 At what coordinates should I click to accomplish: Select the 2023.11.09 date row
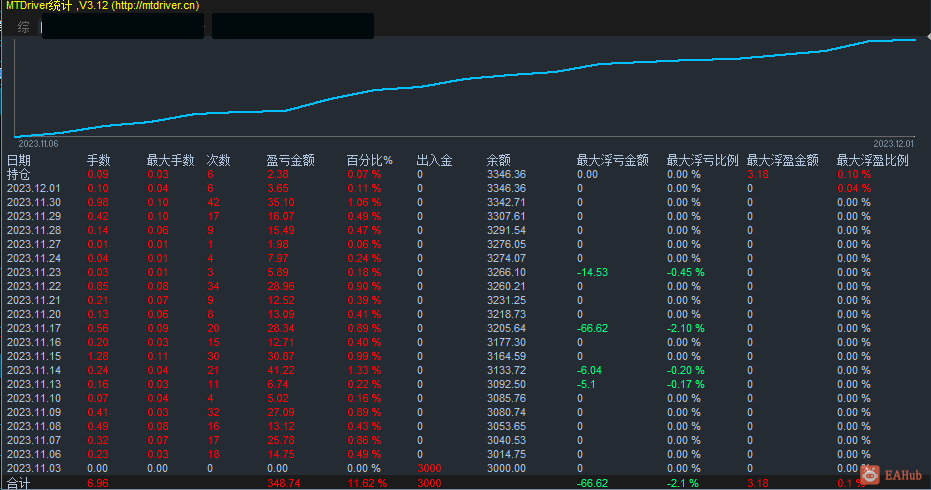[x=34, y=412]
